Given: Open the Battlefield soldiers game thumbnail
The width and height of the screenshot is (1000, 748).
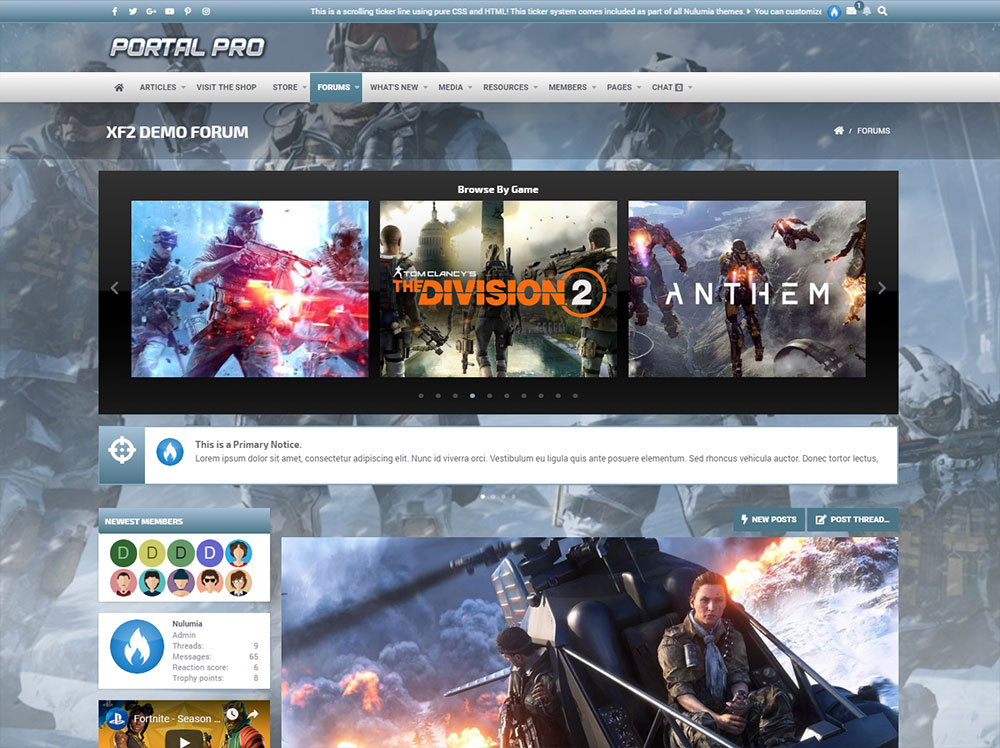Looking at the screenshot, I should (x=249, y=289).
